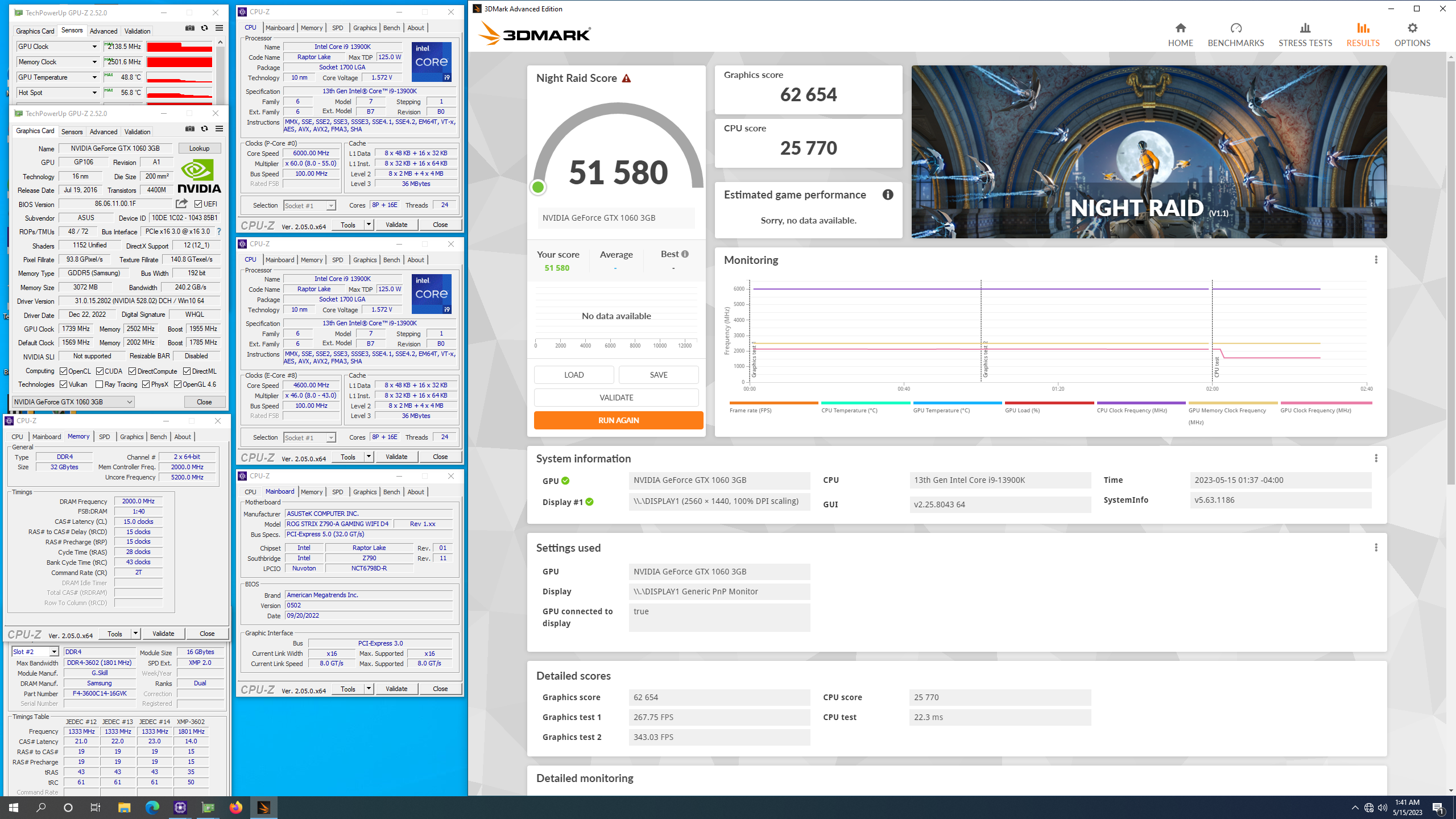Click Bus Interface question mark icon
Screen dimensions: 1456x819
tap(219, 232)
